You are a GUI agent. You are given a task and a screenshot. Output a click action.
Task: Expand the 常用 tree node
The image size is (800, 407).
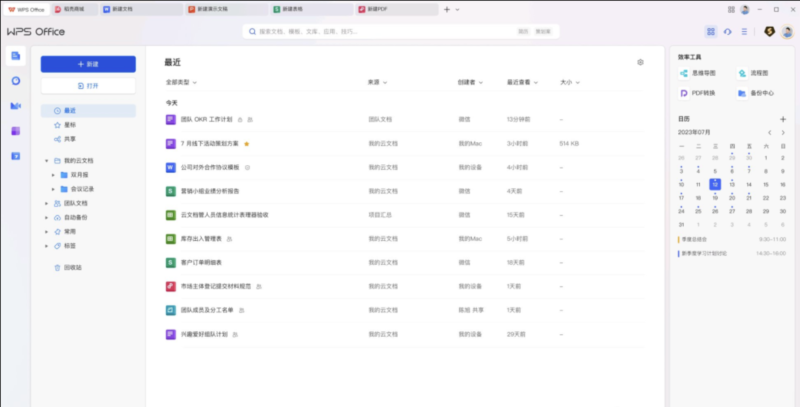46,232
